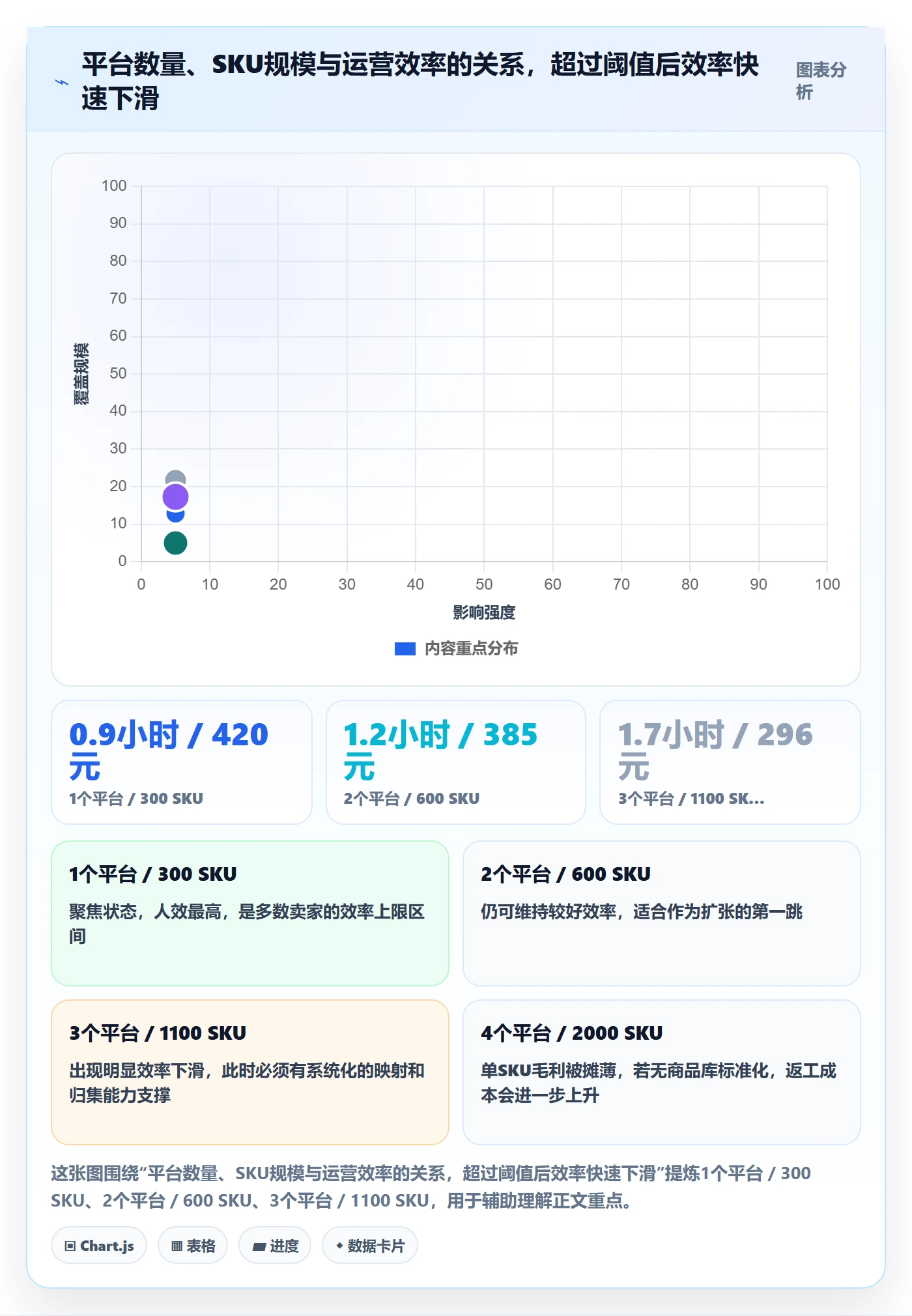The height and width of the screenshot is (1316, 912).
Task: Toggle the 内容重点分布 legend color swatch
Action: tap(405, 649)
